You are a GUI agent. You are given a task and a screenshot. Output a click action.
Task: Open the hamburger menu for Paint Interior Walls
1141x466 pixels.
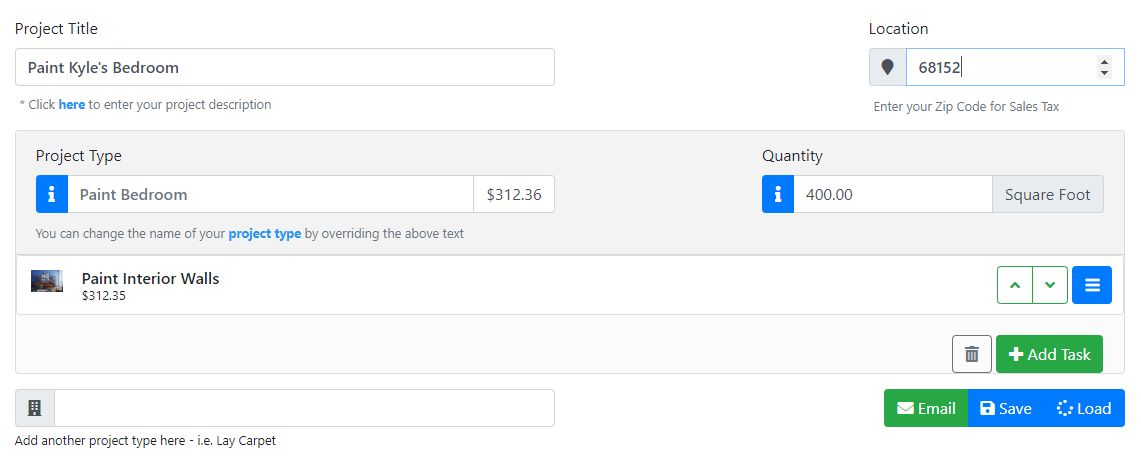[x=1092, y=285]
